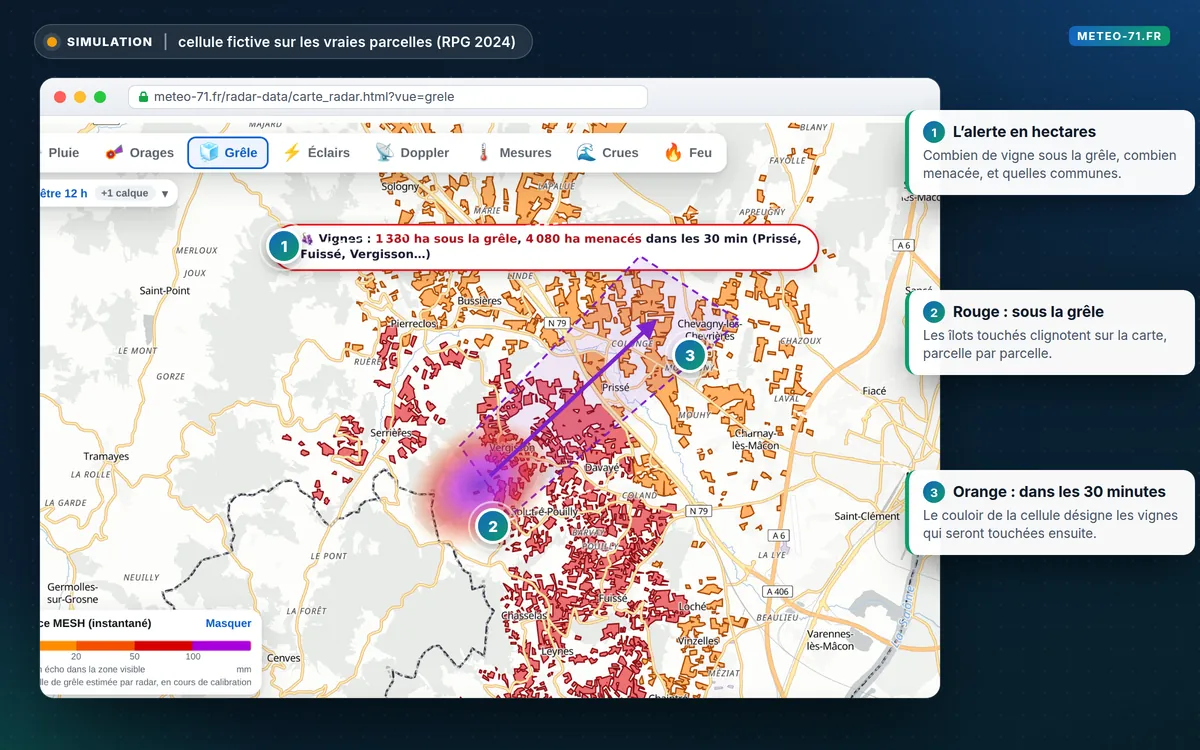Click the Davayé map label

click(x=602, y=467)
